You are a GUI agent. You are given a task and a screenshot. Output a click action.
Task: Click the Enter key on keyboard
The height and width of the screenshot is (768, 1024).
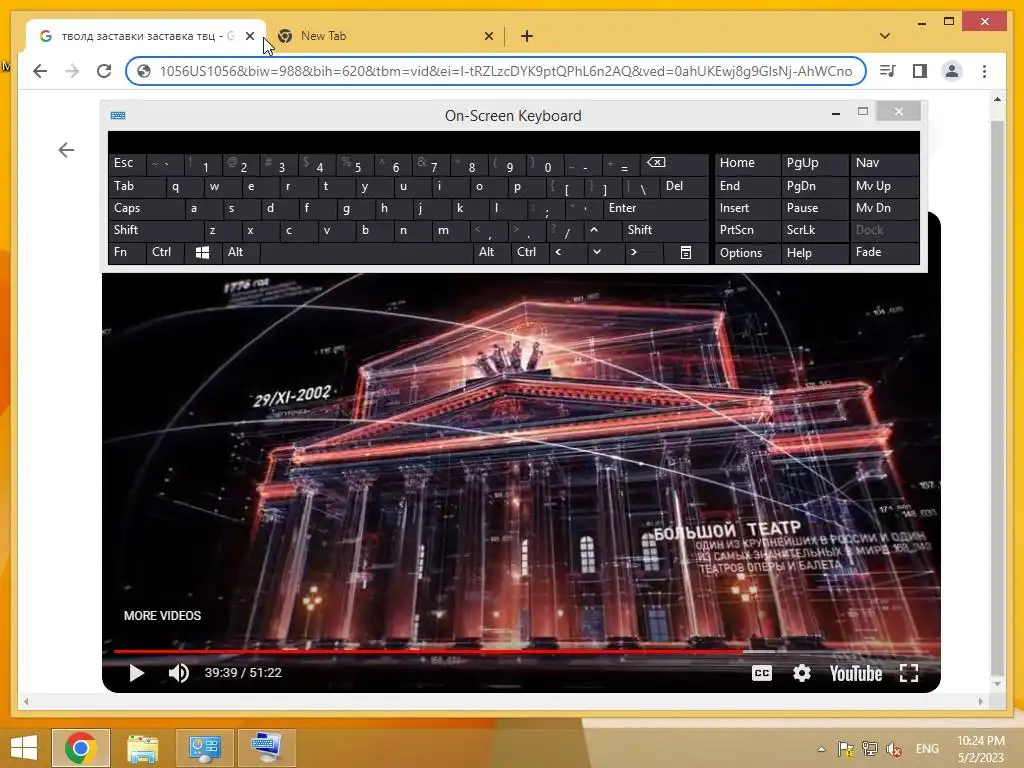click(655, 209)
